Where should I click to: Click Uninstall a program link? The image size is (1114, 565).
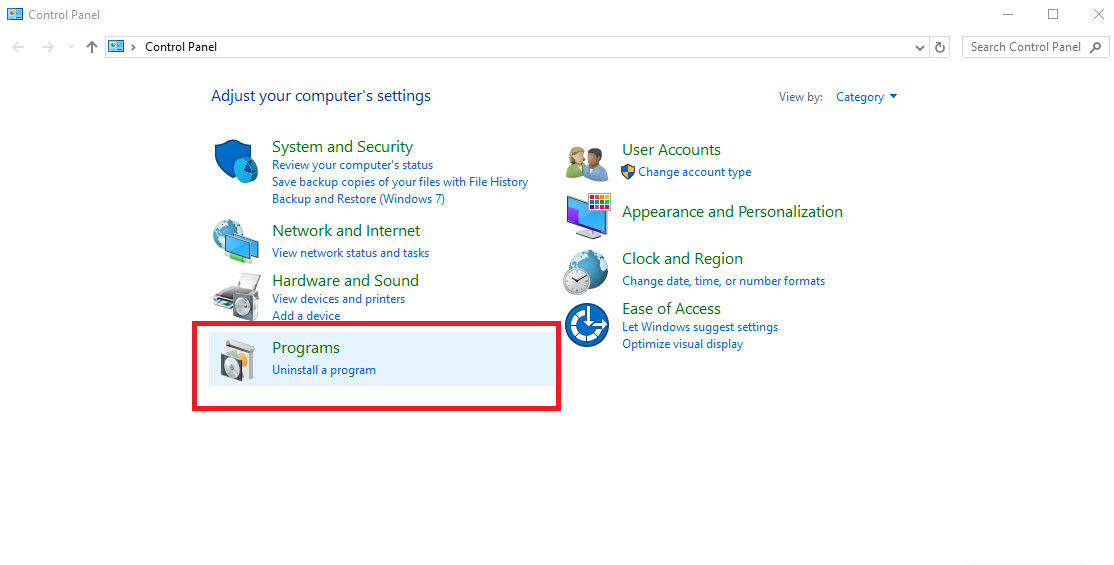(324, 370)
